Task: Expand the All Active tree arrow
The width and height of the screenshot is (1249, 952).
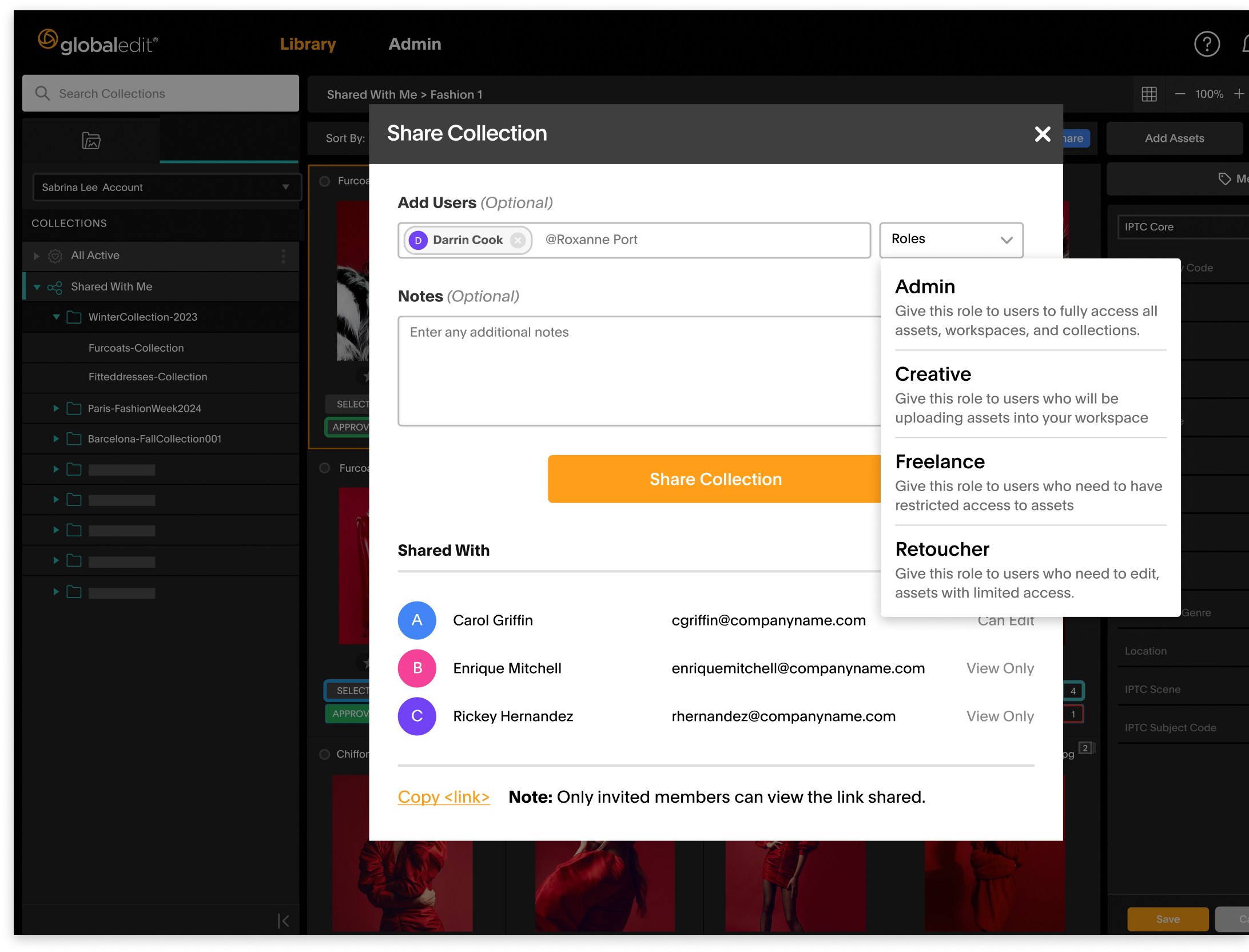Action: click(37, 256)
